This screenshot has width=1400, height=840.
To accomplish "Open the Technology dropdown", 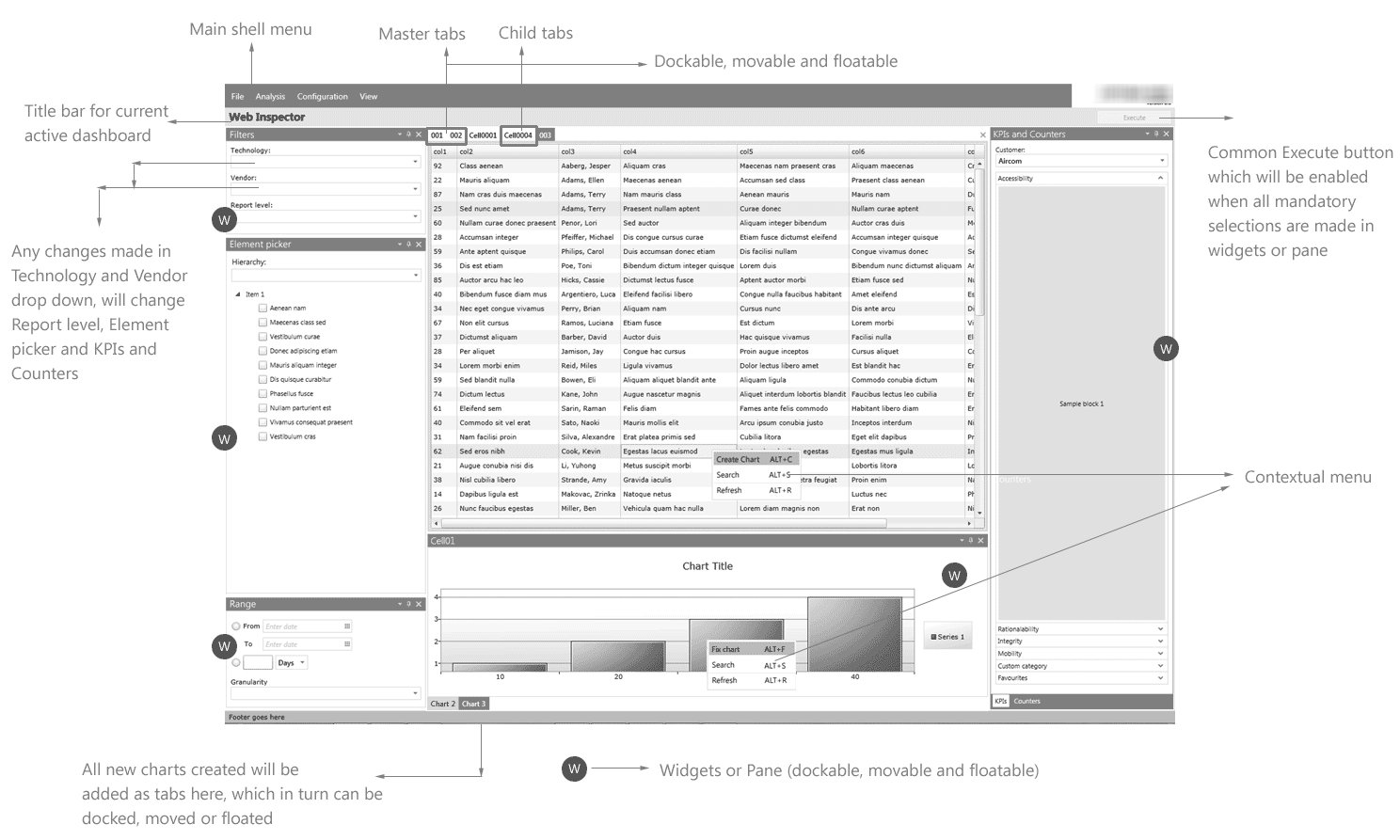I will (415, 162).
